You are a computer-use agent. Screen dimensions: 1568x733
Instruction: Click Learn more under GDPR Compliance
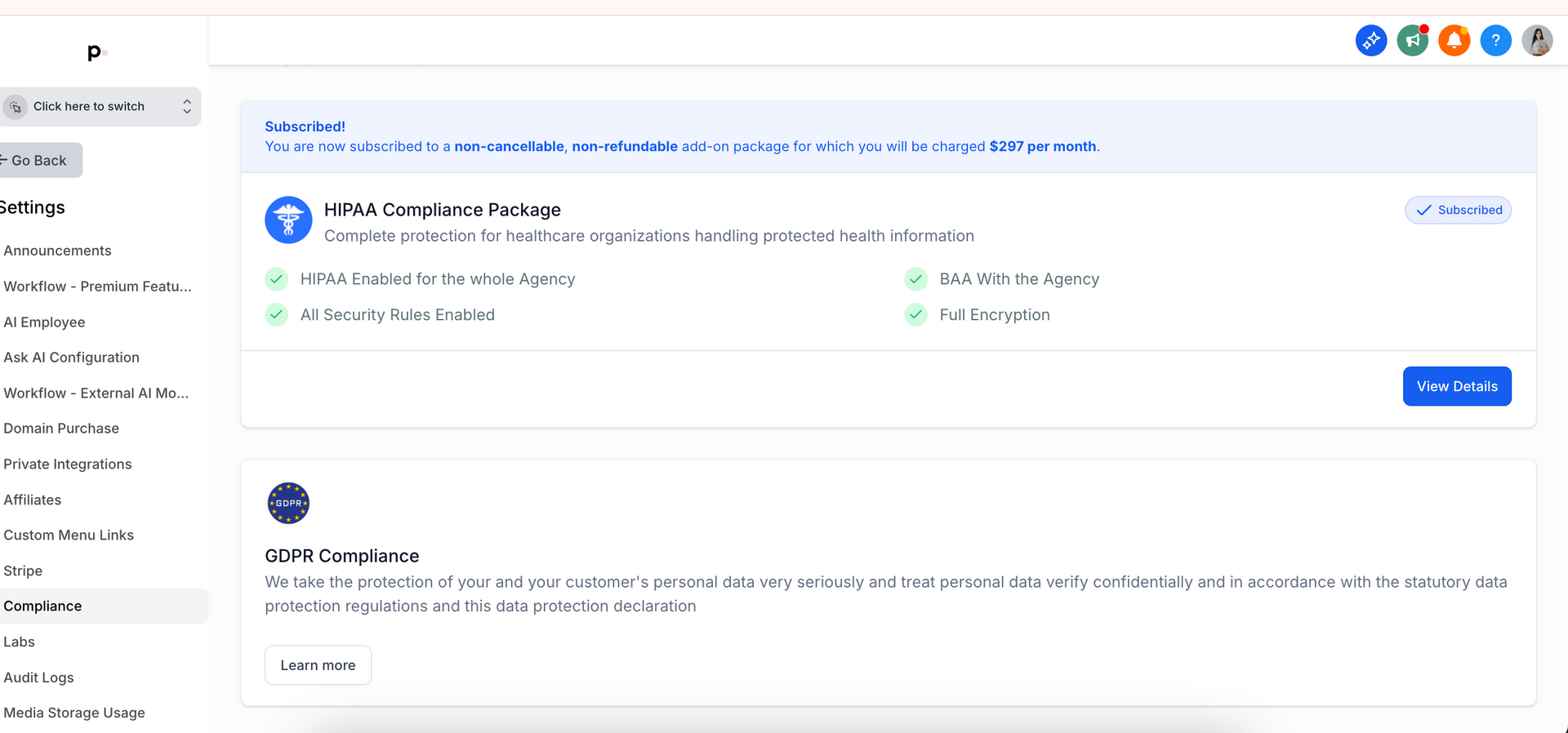[x=318, y=665]
